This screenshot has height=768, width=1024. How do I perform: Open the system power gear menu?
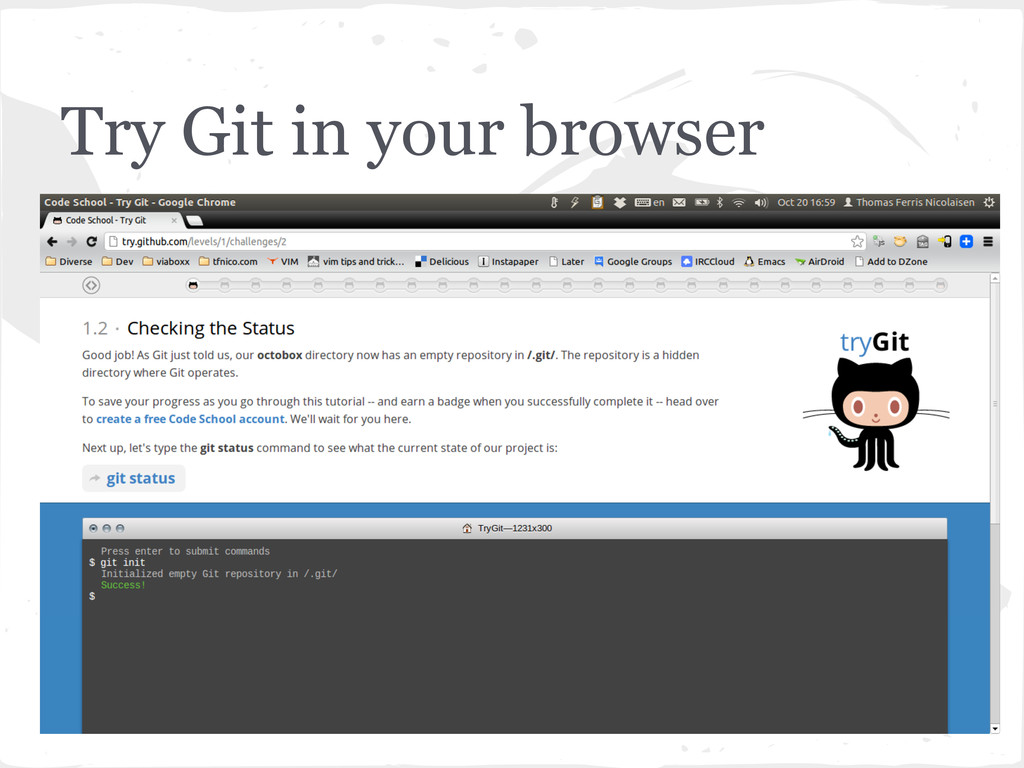989,202
